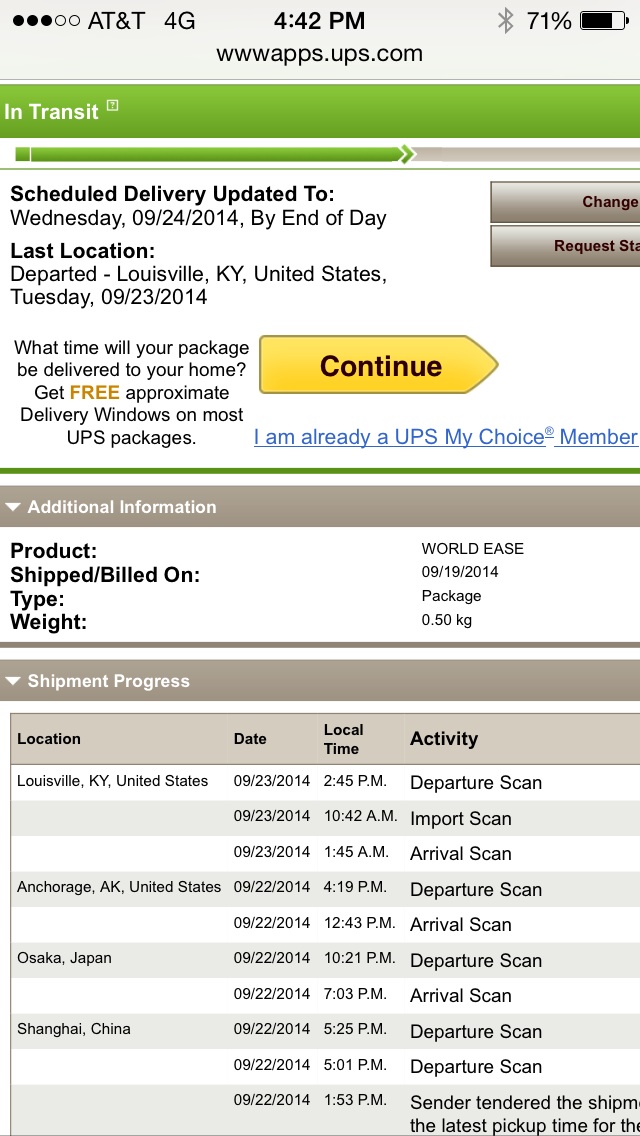
Task: Click the start square of progress bar
Action: pyautogui.click(x=23, y=154)
